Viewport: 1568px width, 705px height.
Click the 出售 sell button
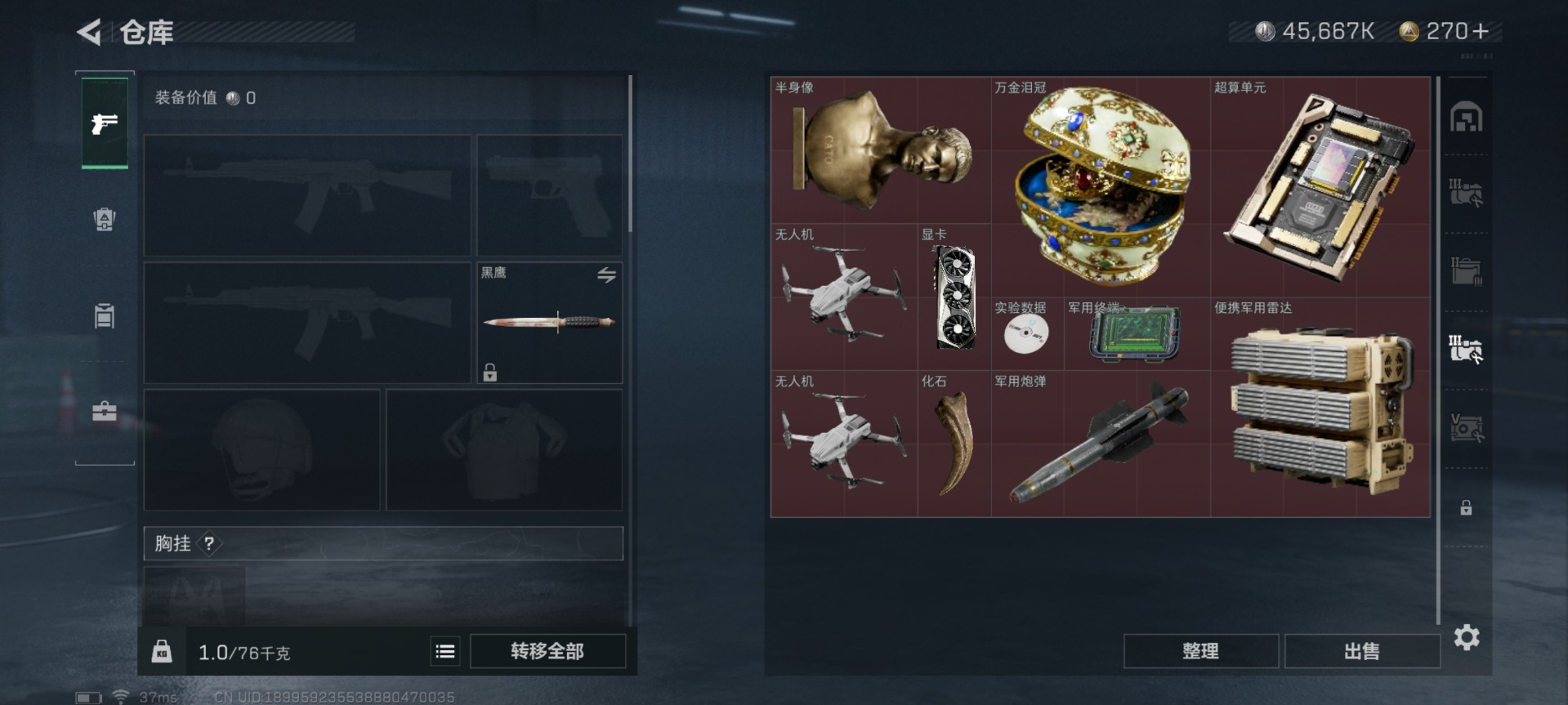(x=1362, y=651)
